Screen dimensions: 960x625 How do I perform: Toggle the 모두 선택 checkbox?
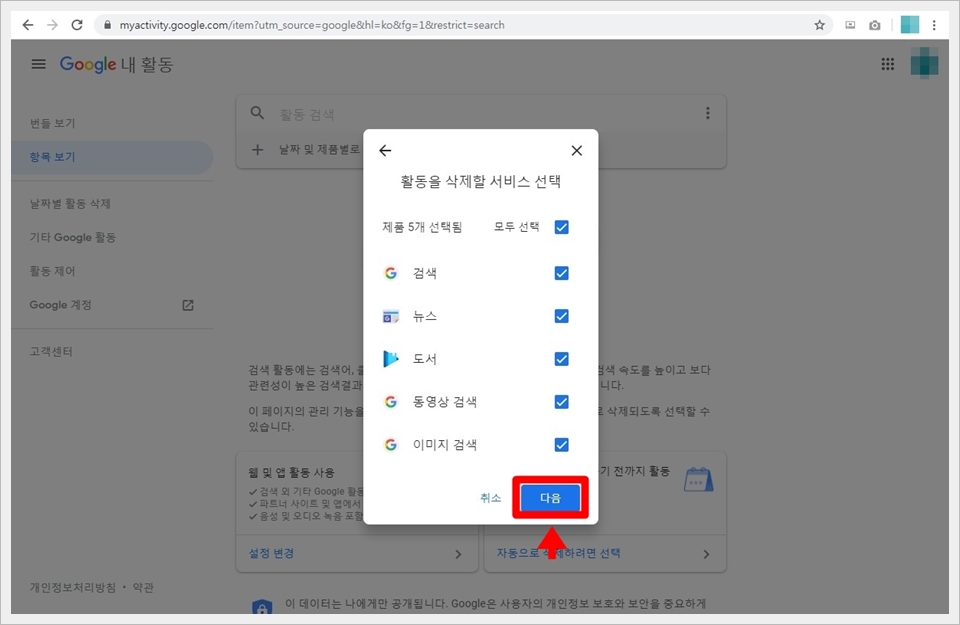click(x=561, y=227)
